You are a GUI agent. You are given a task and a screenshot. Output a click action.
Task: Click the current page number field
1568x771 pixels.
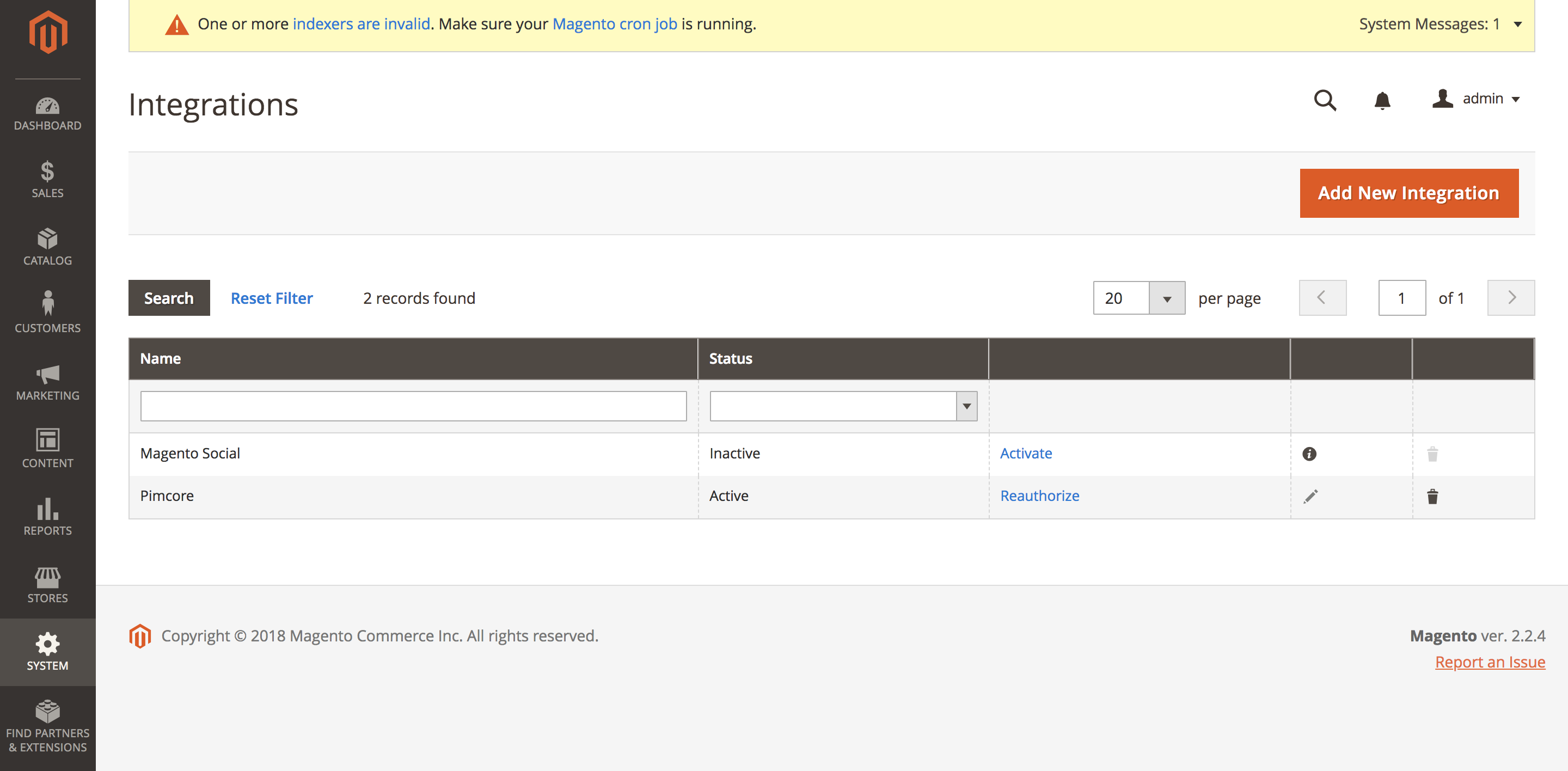tap(1402, 298)
